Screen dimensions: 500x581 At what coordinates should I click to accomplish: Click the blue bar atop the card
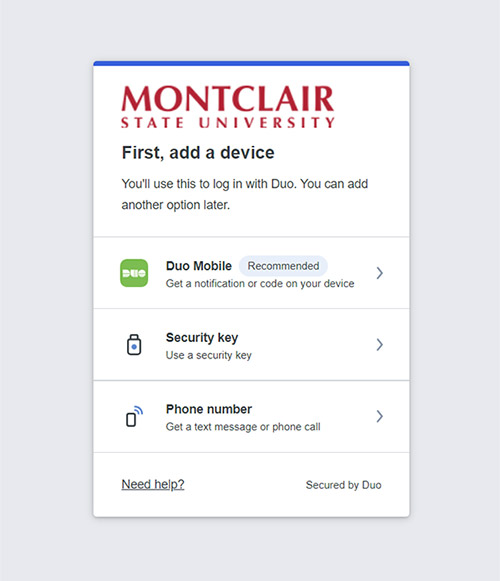pos(251,63)
